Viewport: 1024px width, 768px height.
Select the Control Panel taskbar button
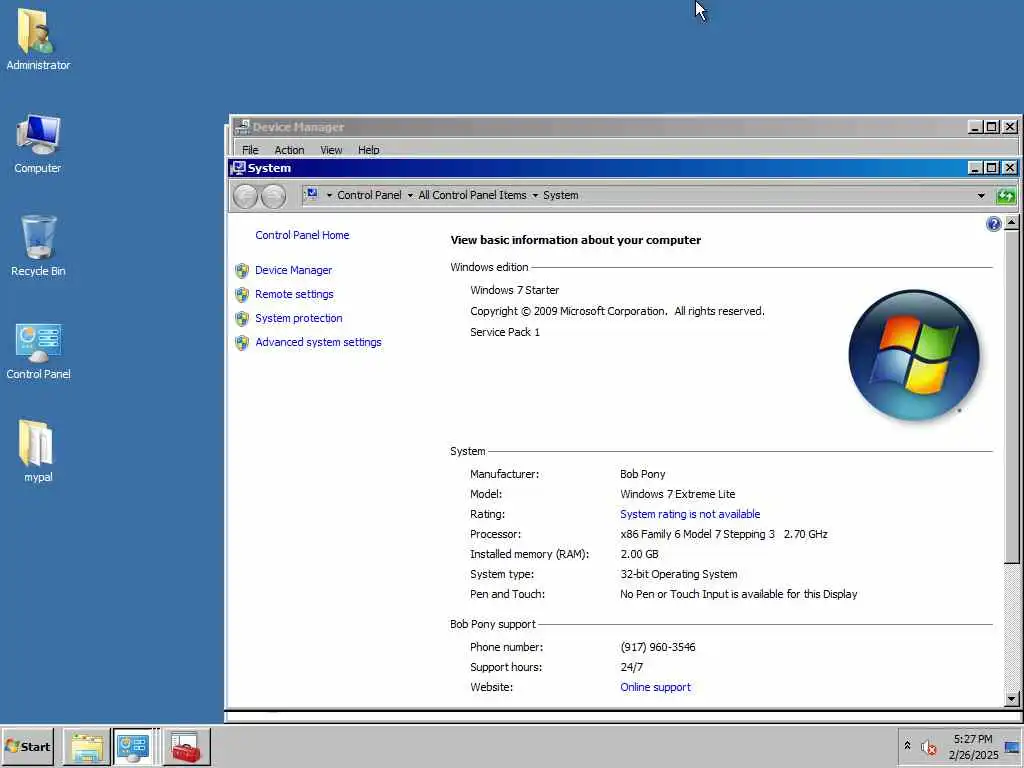[133, 747]
